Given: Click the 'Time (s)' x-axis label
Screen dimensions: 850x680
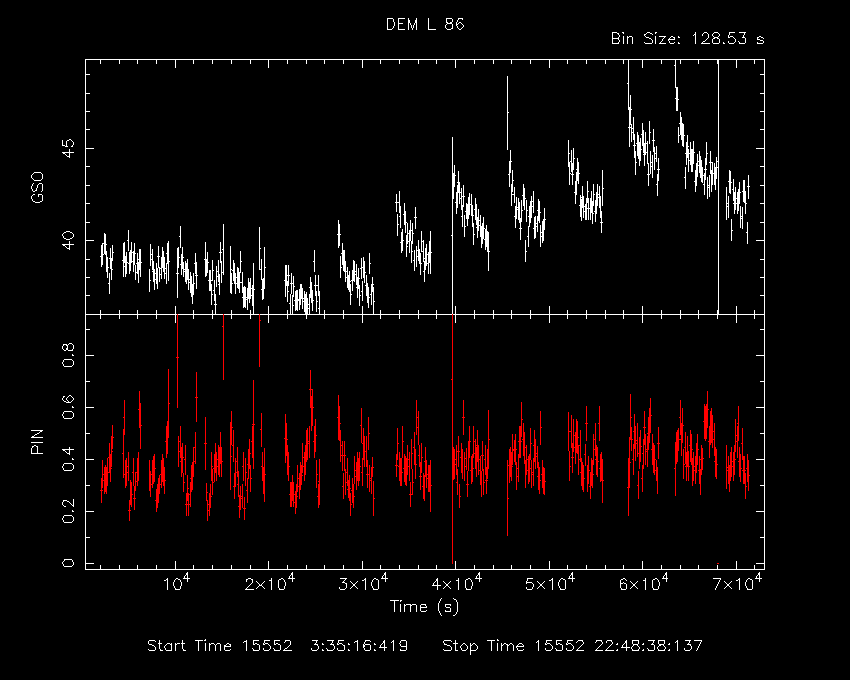Looking at the screenshot, I should (424, 606).
